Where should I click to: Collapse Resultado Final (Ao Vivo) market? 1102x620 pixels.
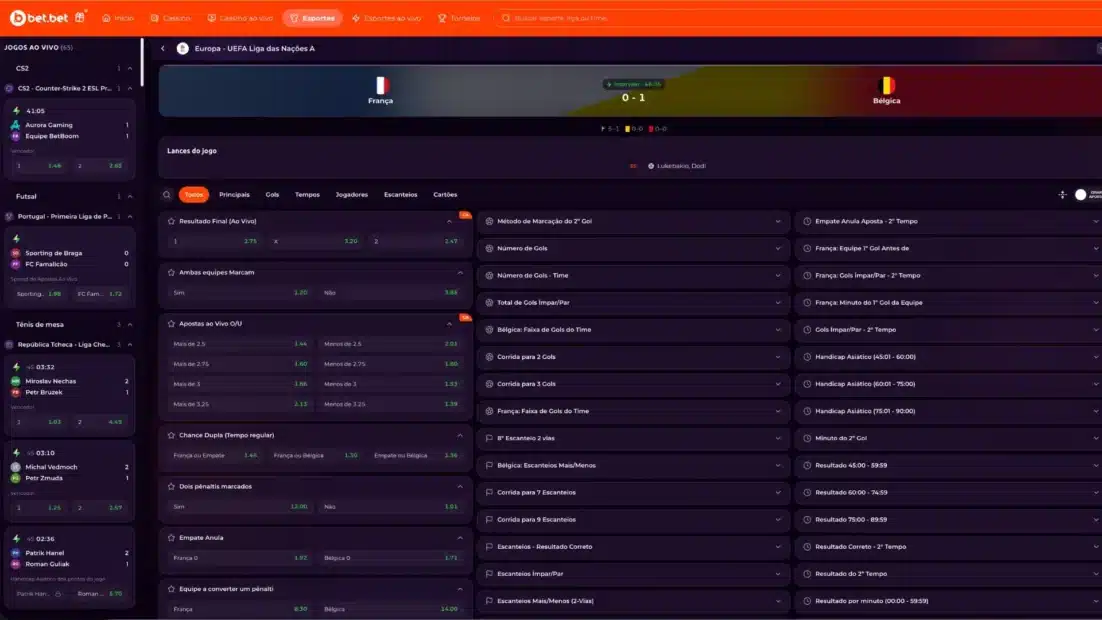coord(450,221)
